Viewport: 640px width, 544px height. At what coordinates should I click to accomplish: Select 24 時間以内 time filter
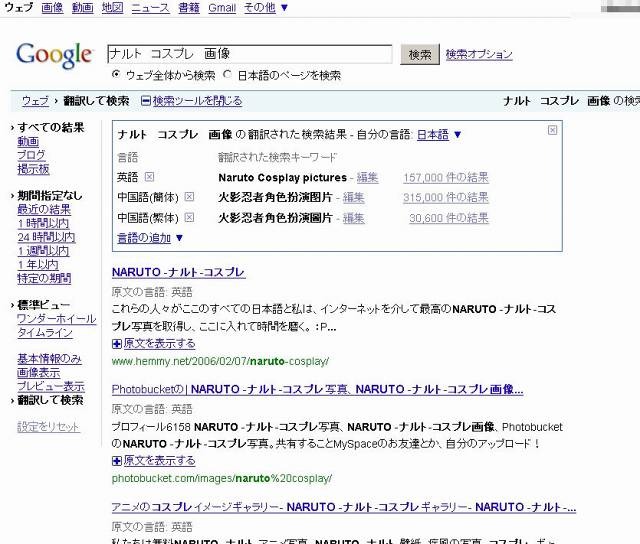tap(46, 237)
